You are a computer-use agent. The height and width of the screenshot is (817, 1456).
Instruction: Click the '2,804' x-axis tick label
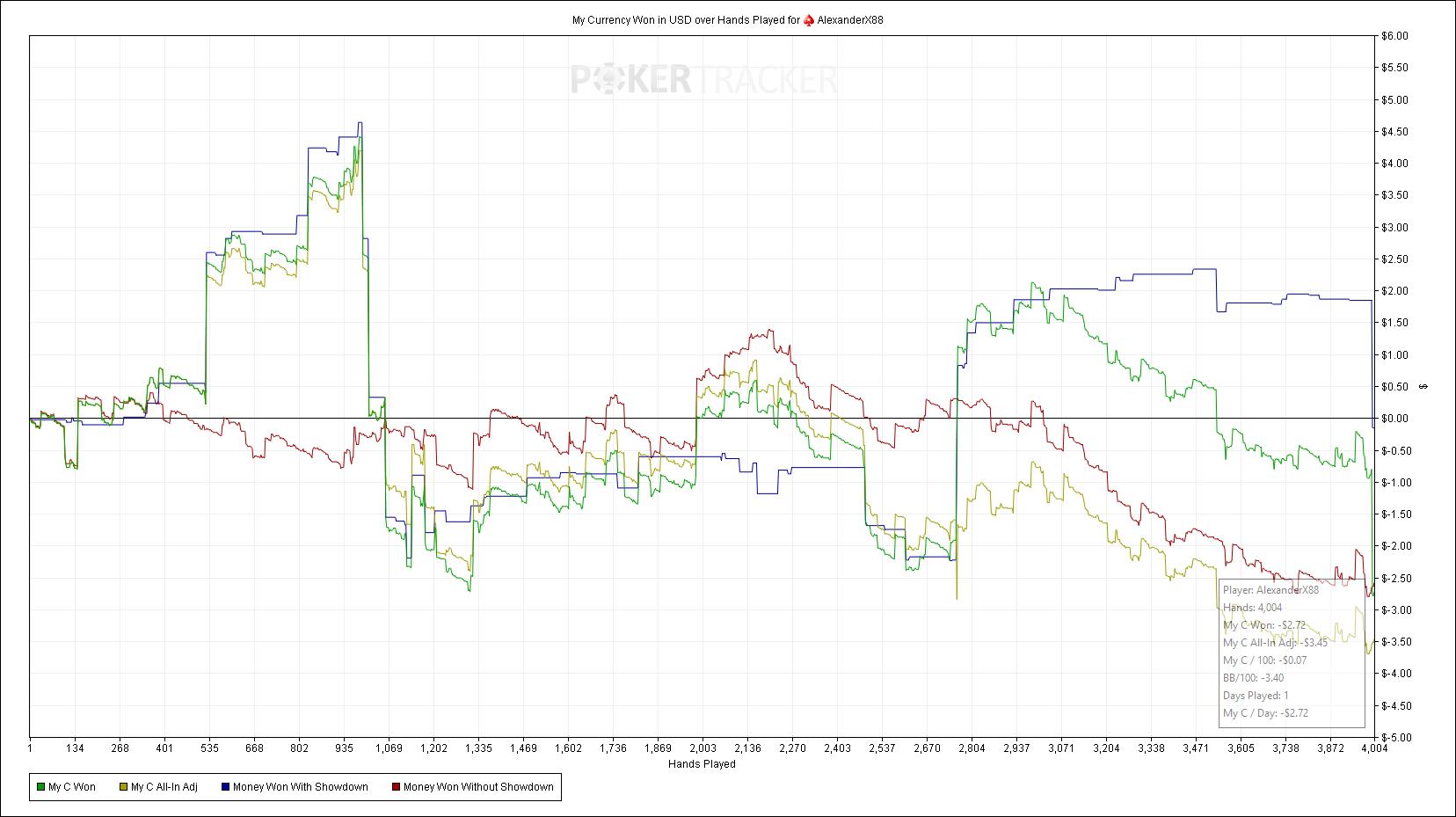[972, 749]
